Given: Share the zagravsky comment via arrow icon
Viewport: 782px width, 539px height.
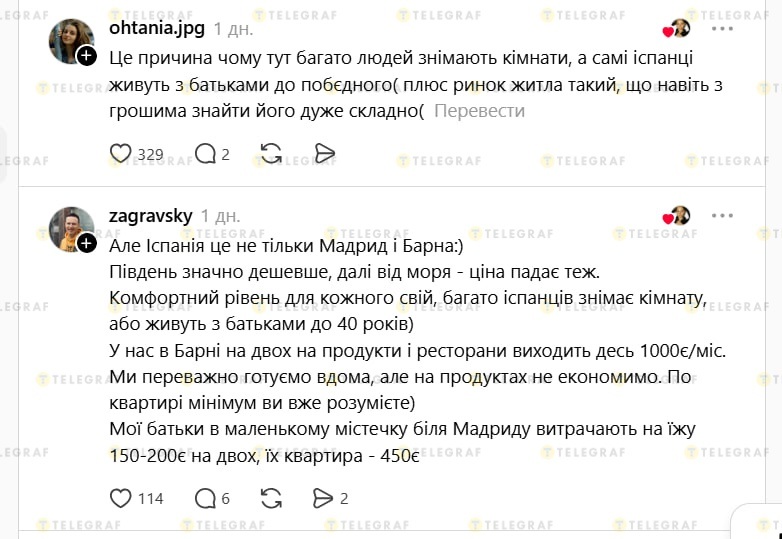Looking at the screenshot, I should pyautogui.click(x=322, y=498).
